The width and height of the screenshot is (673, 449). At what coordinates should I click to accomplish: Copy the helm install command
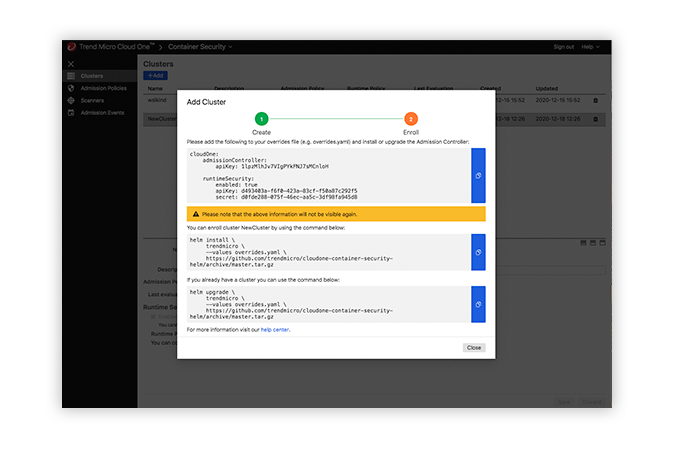[x=478, y=252]
